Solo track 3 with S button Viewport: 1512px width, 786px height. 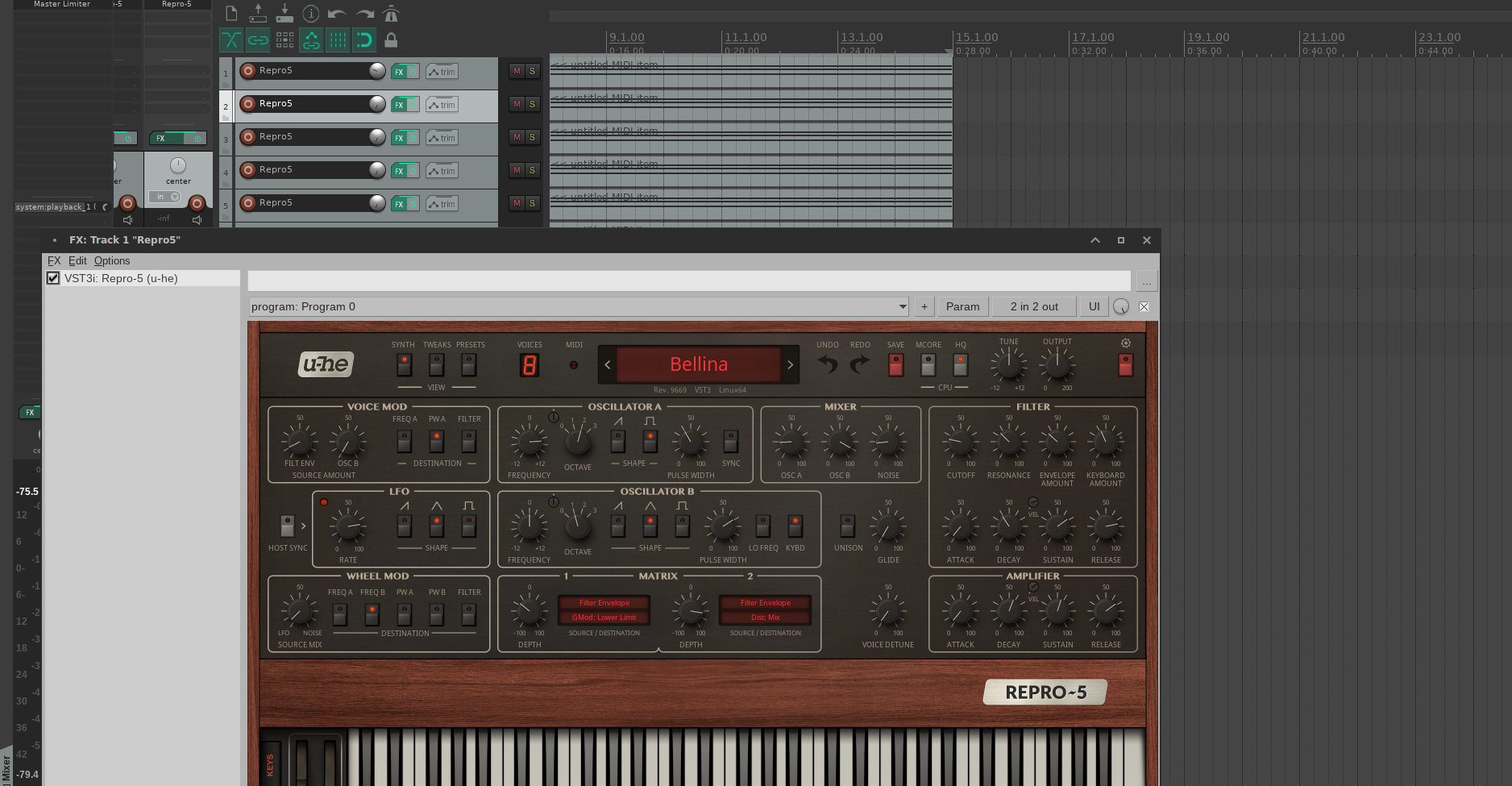pyautogui.click(x=532, y=137)
